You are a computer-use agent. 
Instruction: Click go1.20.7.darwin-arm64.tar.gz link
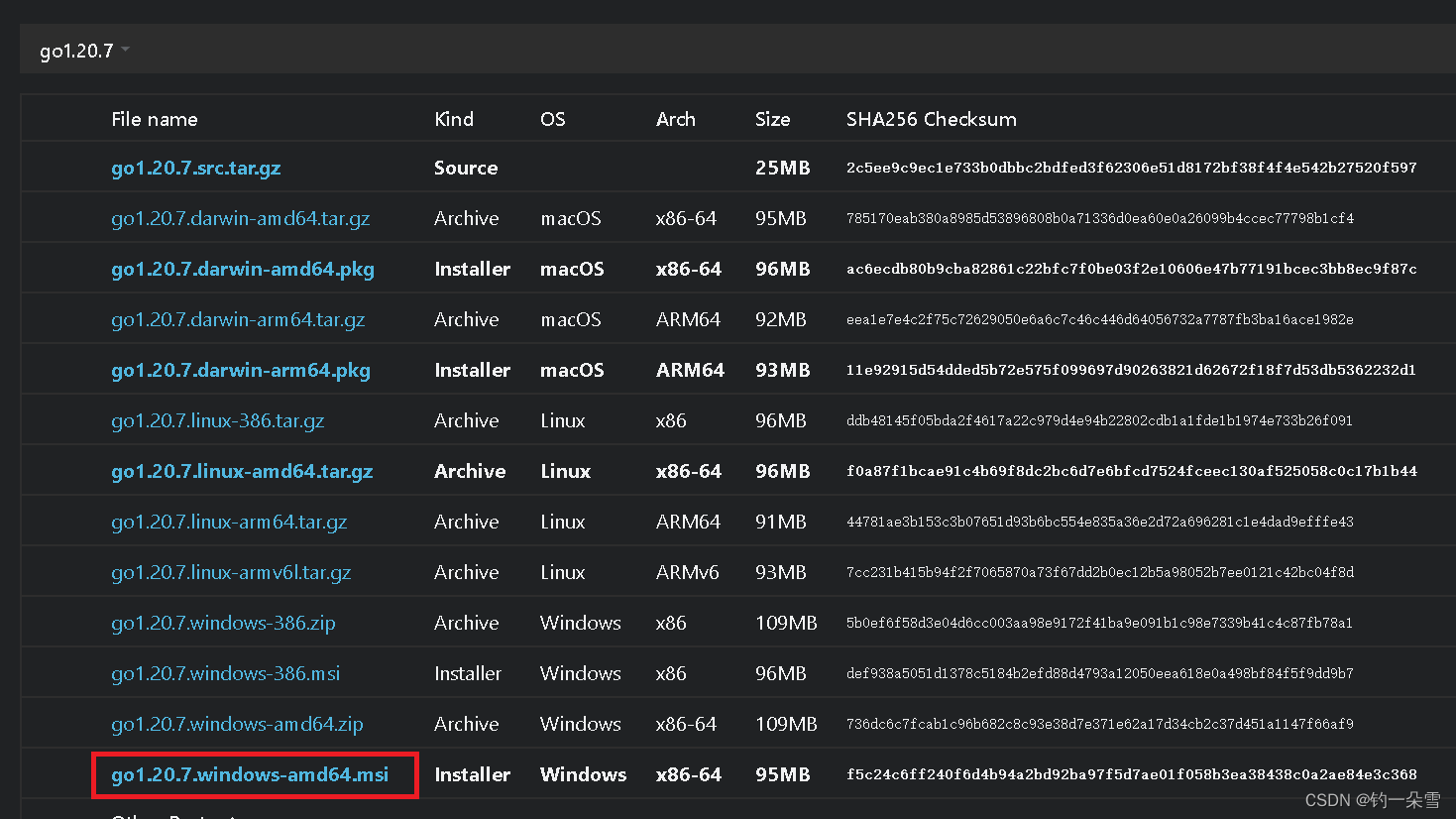pos(238,319)
